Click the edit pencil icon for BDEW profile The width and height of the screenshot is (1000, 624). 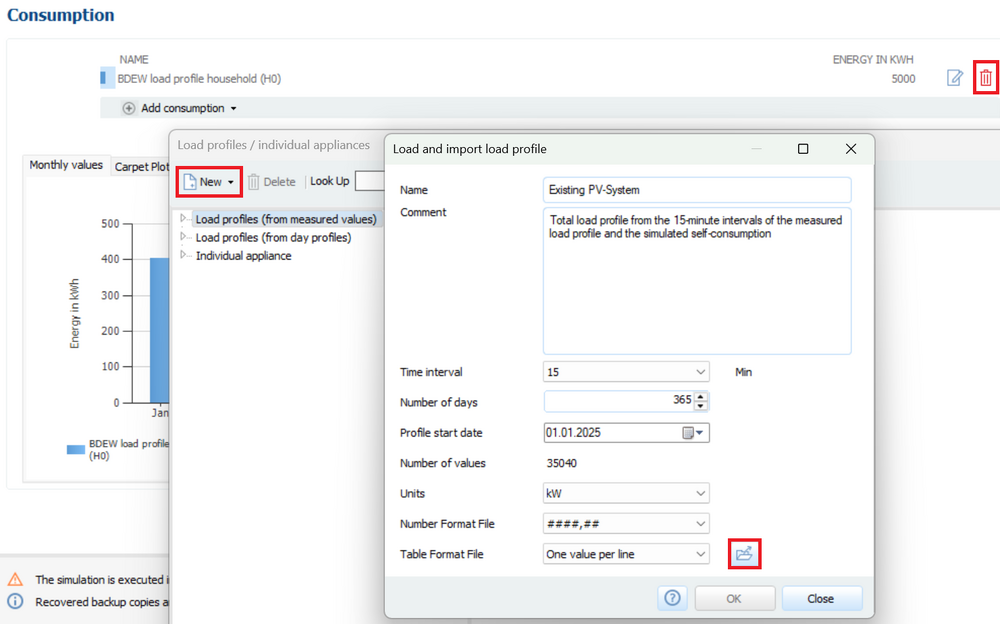[955, 78]
